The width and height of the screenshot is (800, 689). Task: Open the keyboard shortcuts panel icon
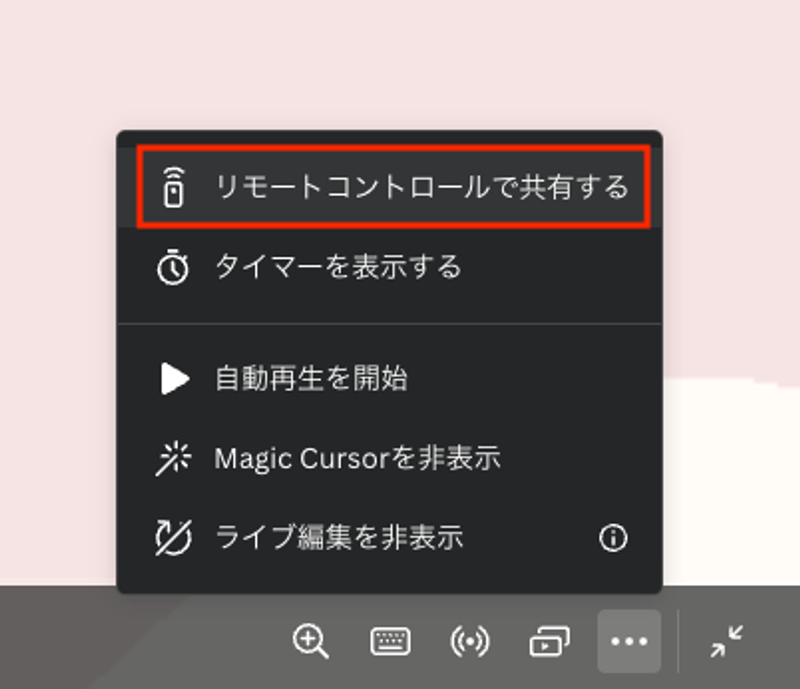pyautogui.click(x=392, y=641)
